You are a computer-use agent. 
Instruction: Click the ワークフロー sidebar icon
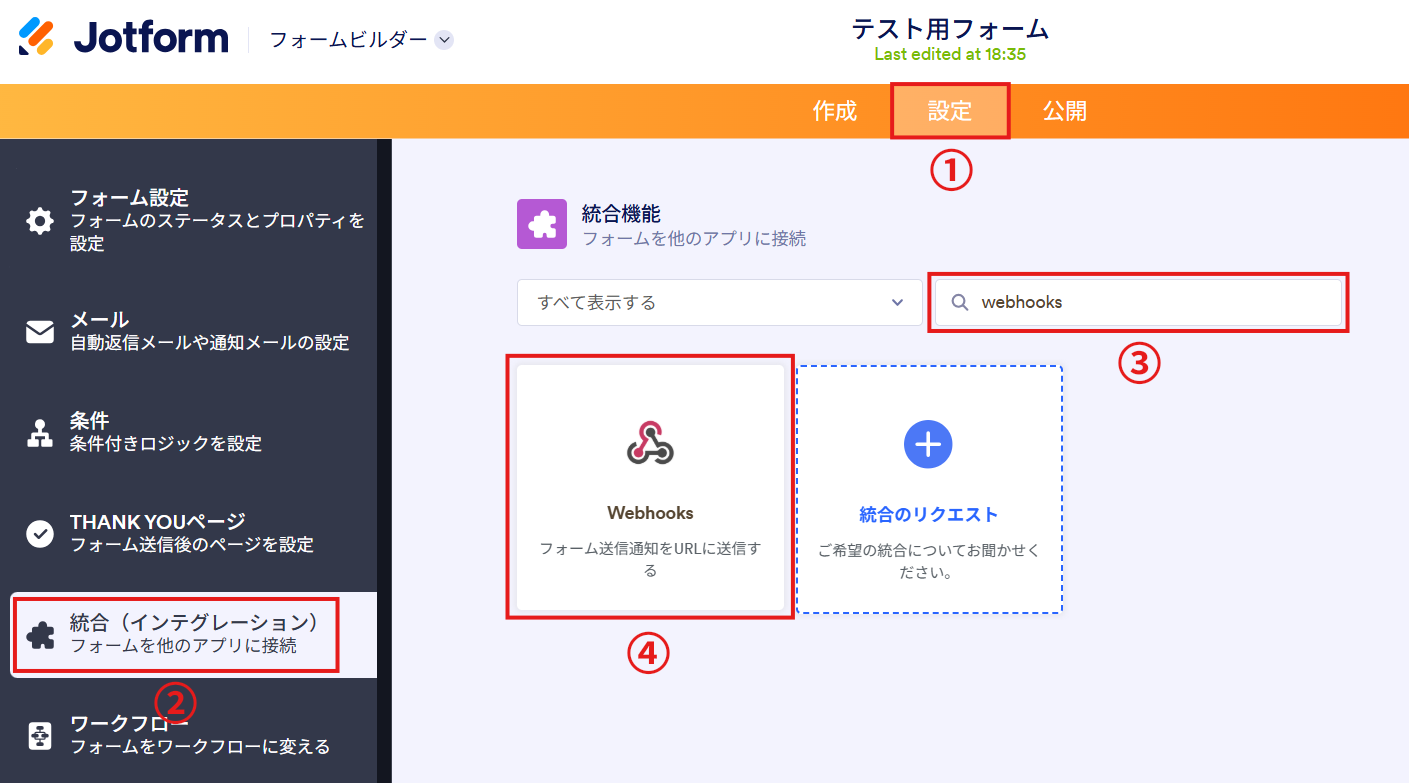point(40,735)
